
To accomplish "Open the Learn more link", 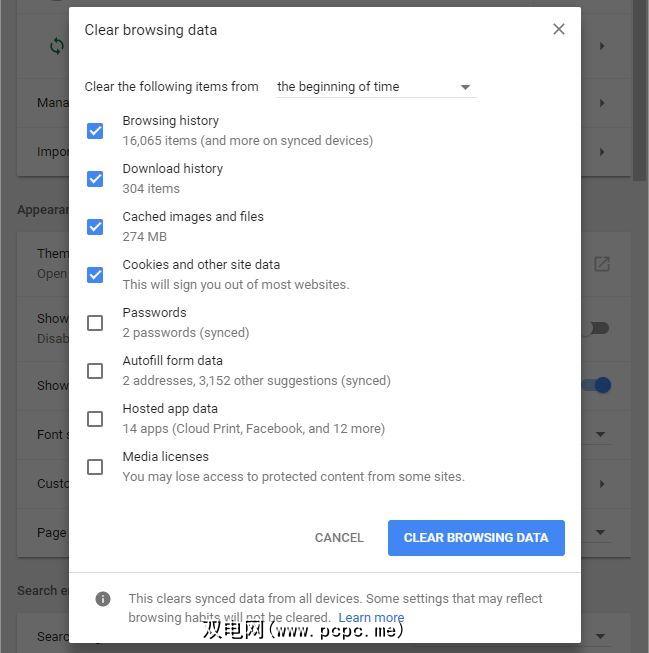I will pyautogui.click(x=371, y=618).
